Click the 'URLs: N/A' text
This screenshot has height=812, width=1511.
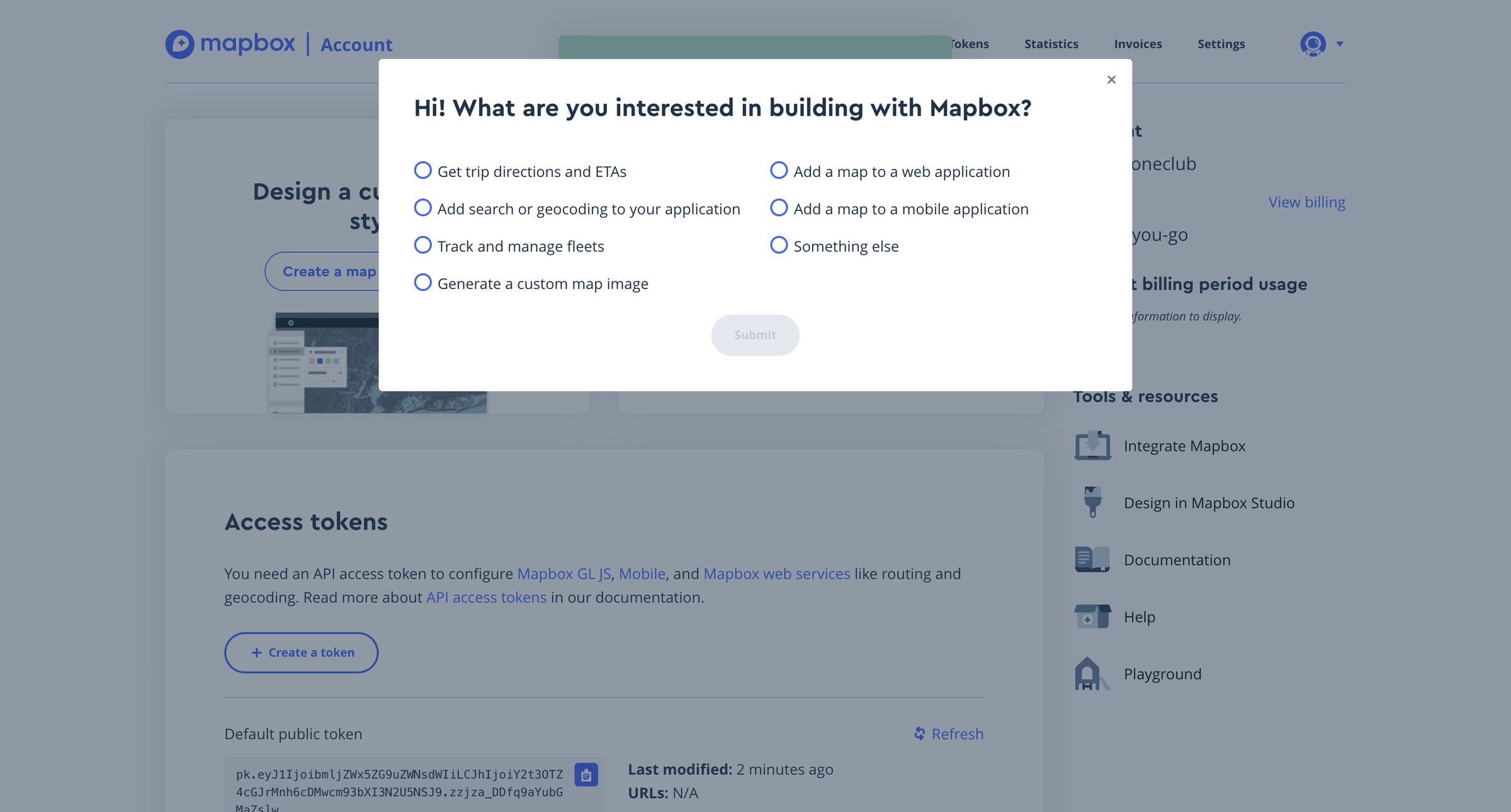click(663, 792)
